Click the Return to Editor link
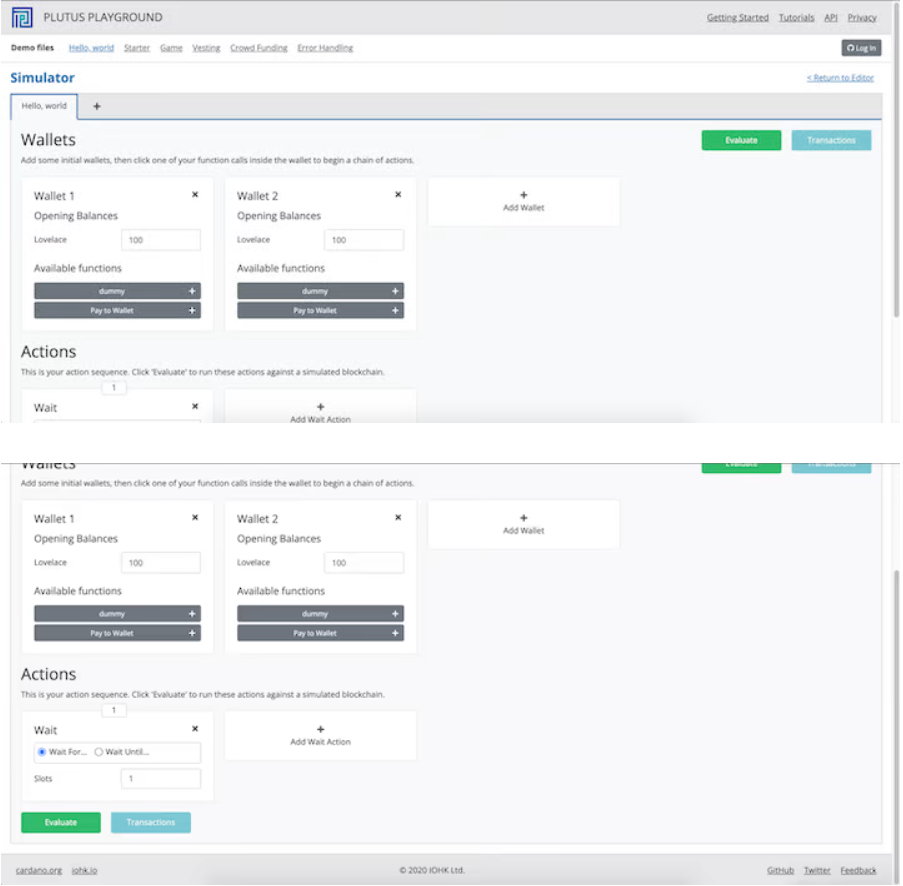903x886 pixels. [x=839, y=78]
